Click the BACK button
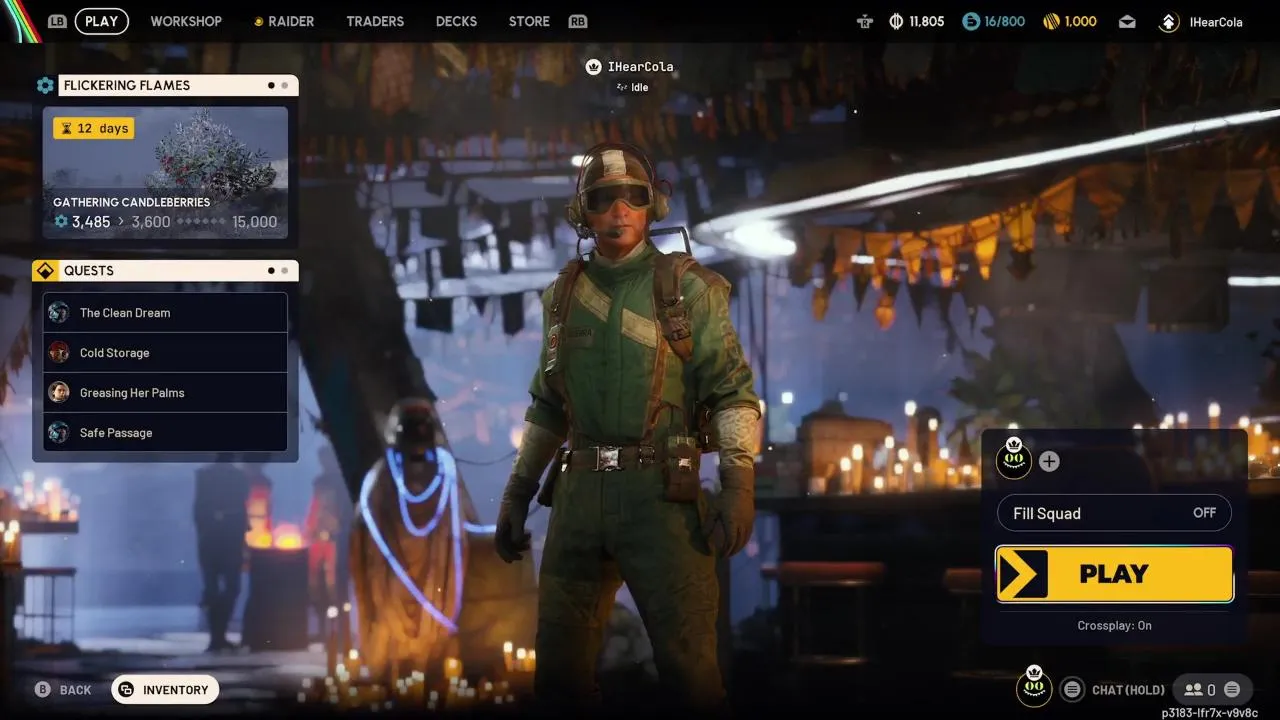1280x720 pixels. (x=63, y=690)
